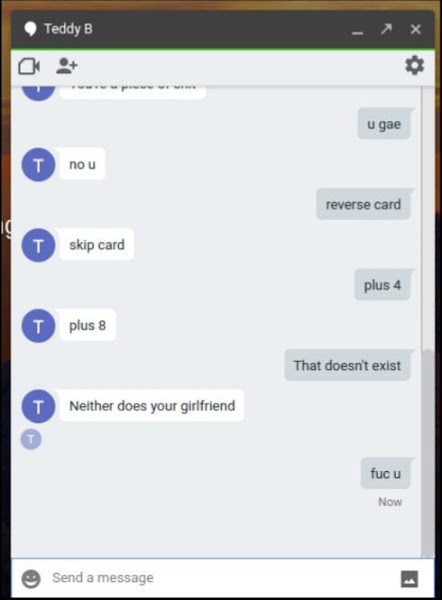Click the Send a message field
The height and width of the screenshot is (600, 442).
(x=222, y=578)
